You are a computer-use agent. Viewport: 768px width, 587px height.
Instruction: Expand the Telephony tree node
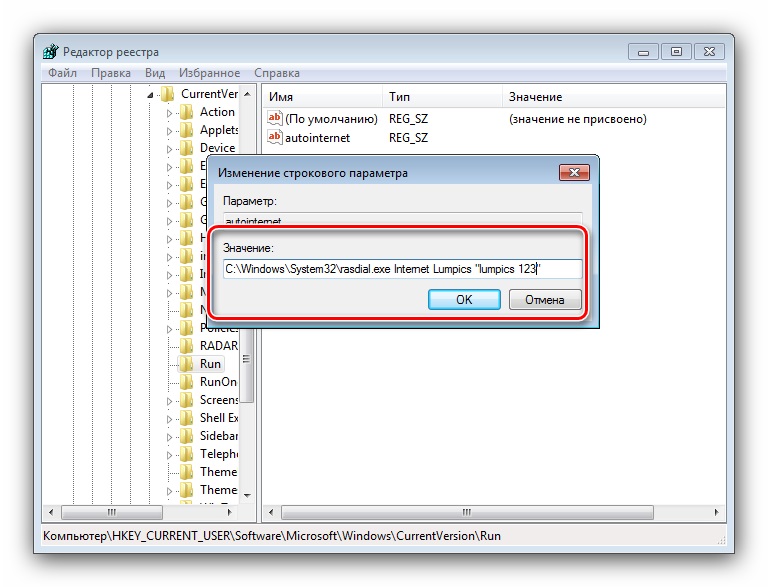coord(169,455)
